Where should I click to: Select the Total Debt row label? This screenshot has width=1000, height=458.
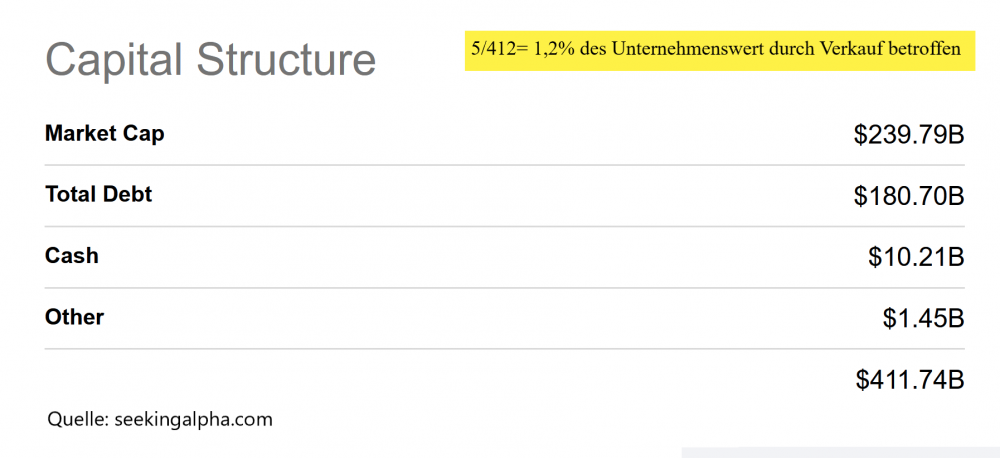[99, 194]
